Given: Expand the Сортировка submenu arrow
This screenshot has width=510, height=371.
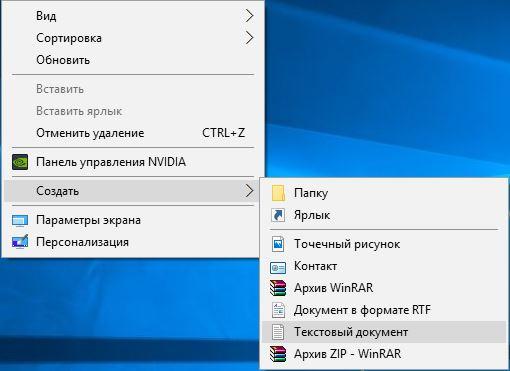Looking at the screenshot, I should [249, 38].
